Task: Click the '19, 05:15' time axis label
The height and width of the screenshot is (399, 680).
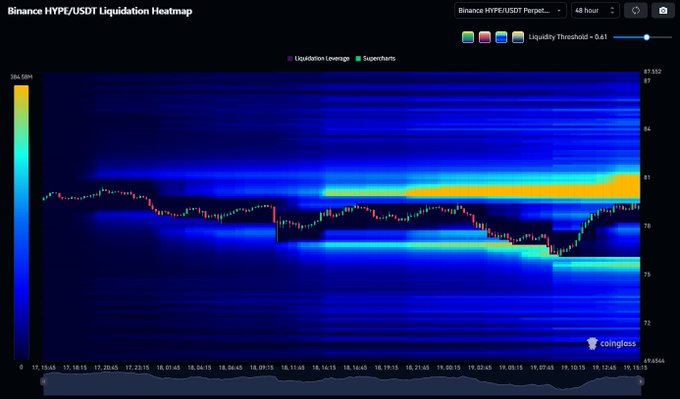Action: tap(511, 368)
